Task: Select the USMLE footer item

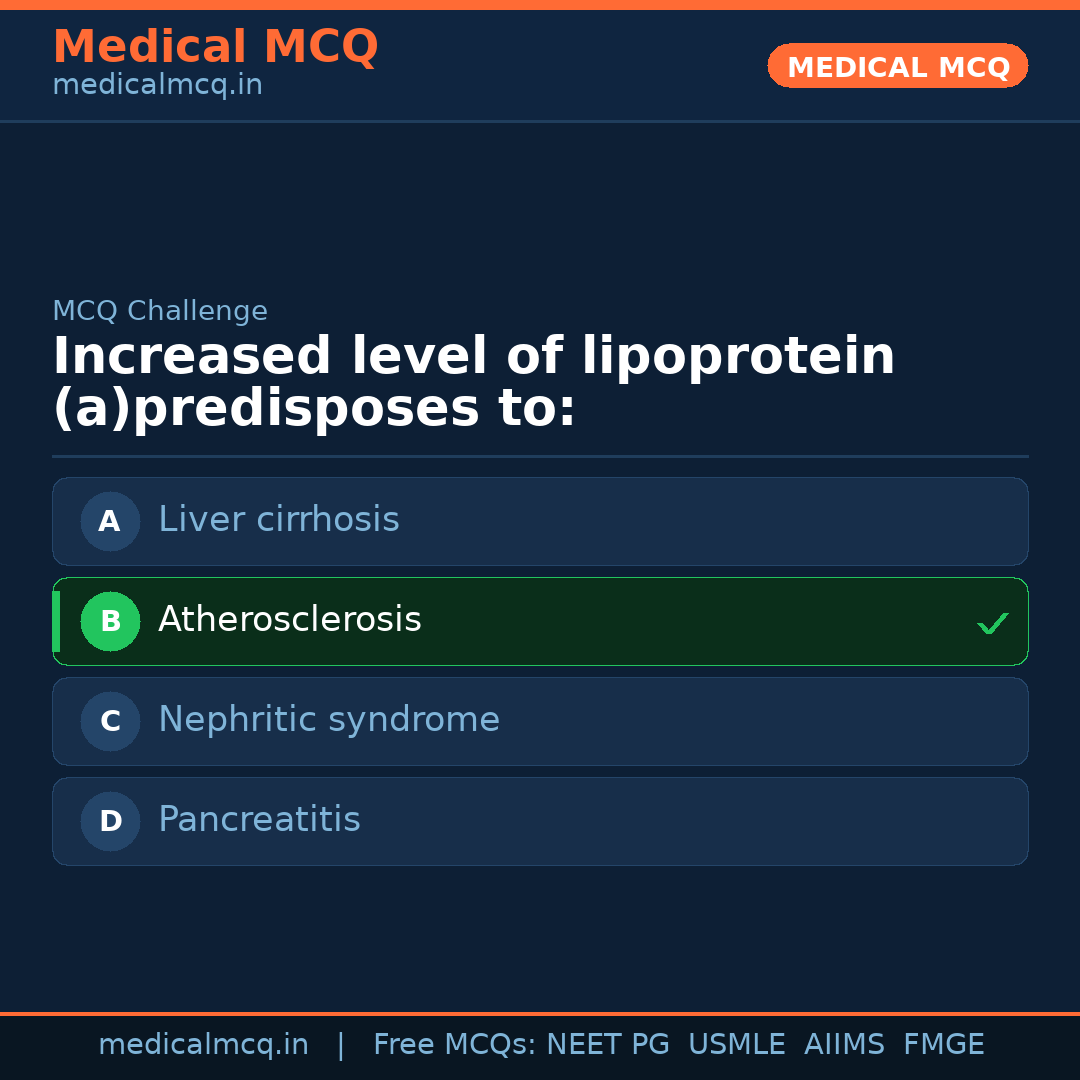Action: tap(736, 1045)
